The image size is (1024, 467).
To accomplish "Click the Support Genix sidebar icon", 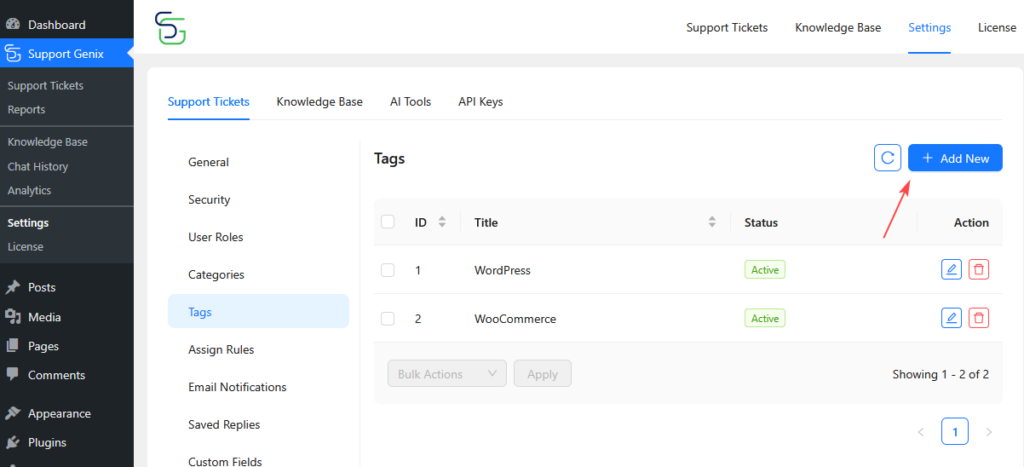I will pyautogui.click(x=12, y=54).
